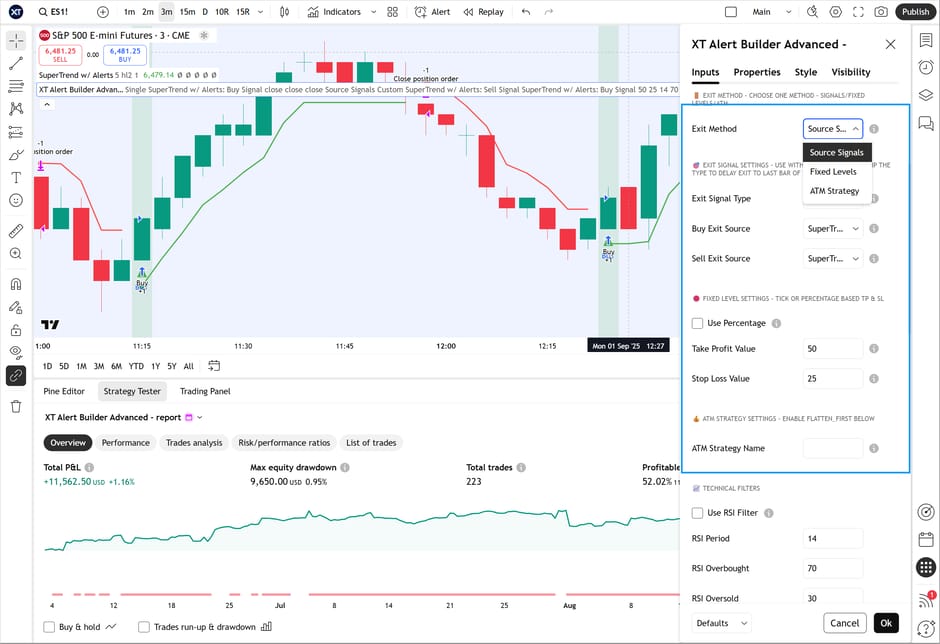
Task: Set the chart range to YTD
Action: [136, 366]
